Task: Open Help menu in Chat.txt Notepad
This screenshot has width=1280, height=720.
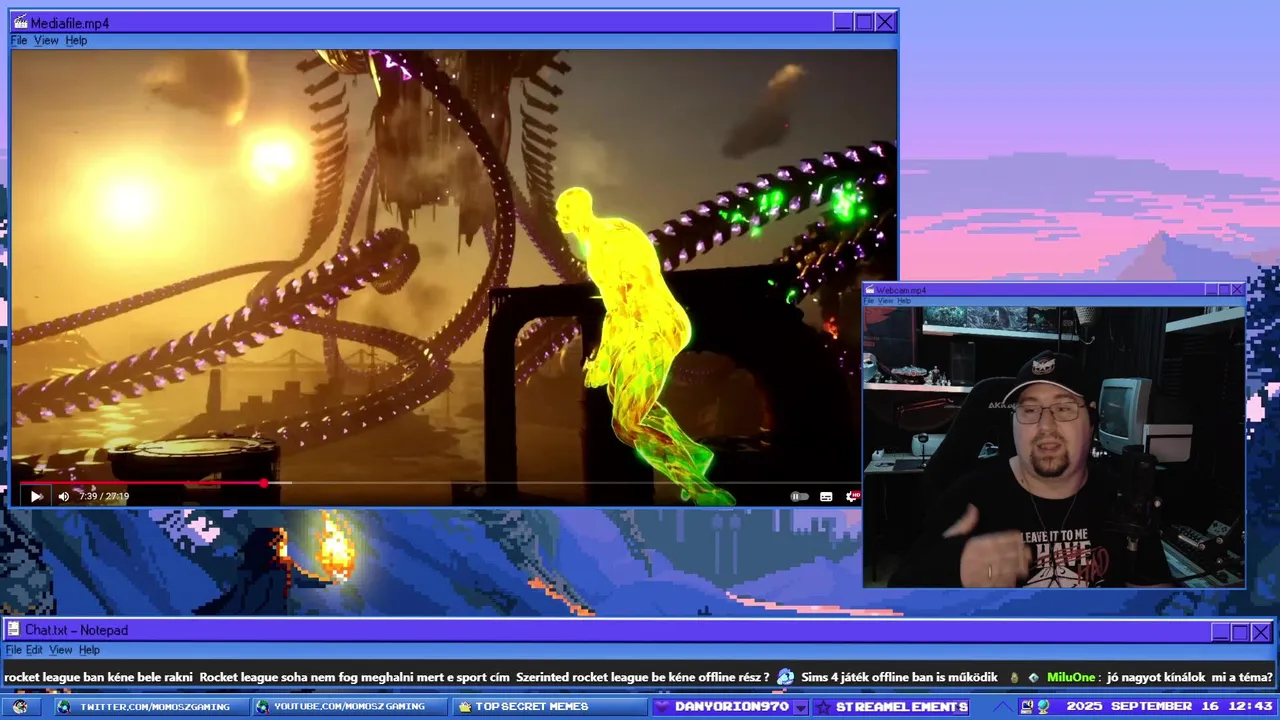Action: 90,650
